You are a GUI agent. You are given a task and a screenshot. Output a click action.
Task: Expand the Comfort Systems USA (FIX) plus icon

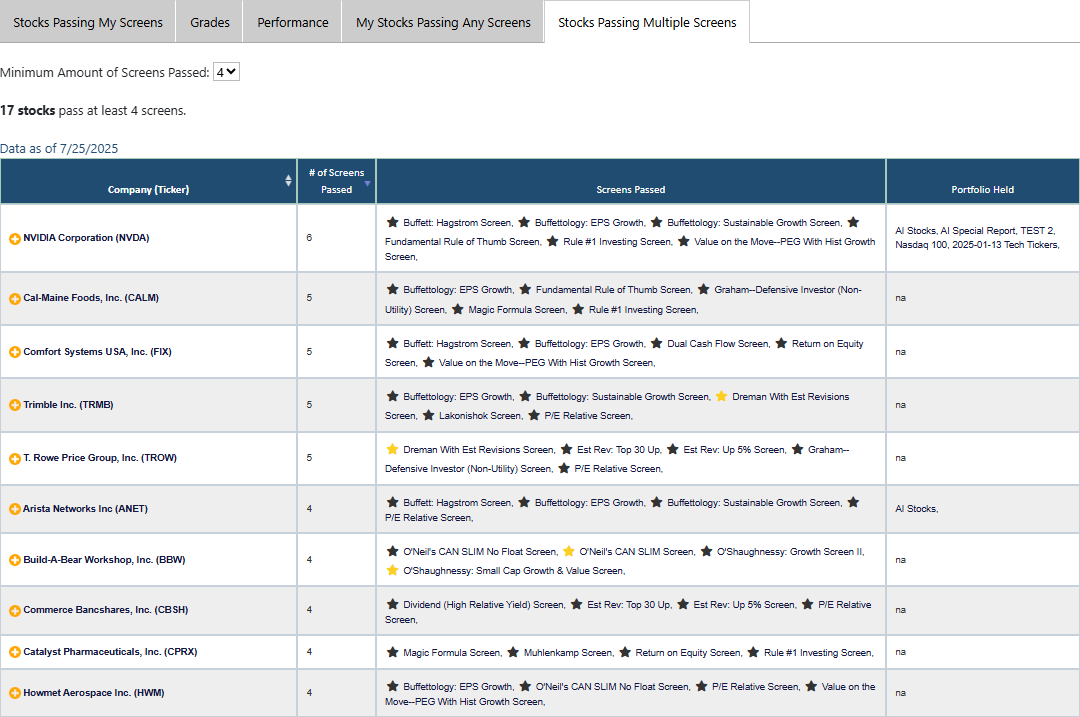coord(14,352)
